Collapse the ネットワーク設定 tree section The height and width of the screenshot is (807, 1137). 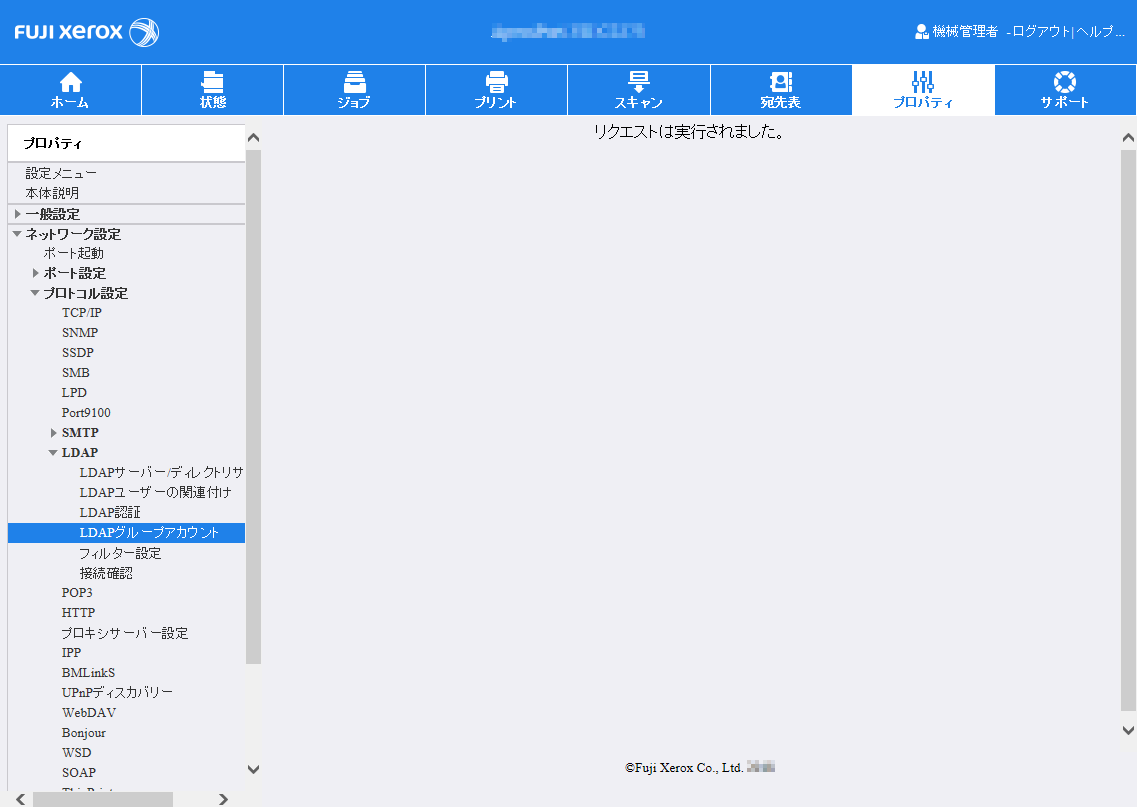click(17, 234)
